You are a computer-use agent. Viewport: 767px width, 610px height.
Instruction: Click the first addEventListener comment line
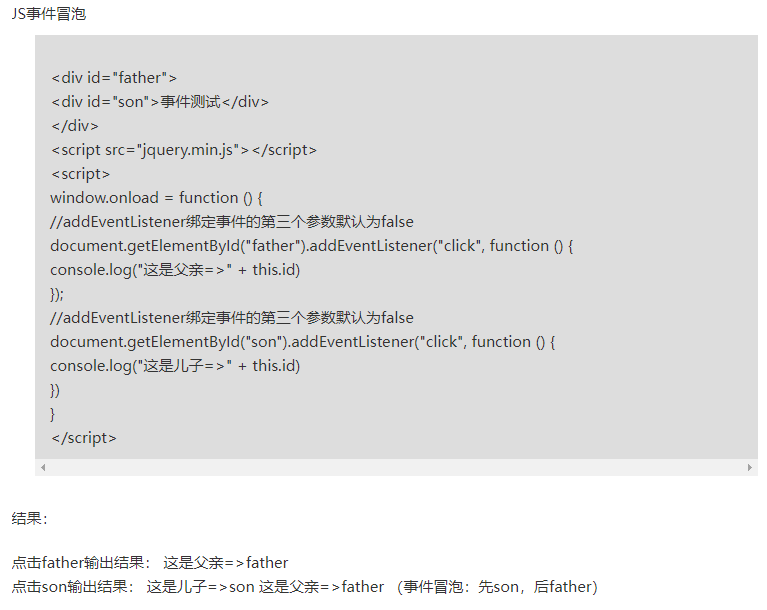[231, 221]
